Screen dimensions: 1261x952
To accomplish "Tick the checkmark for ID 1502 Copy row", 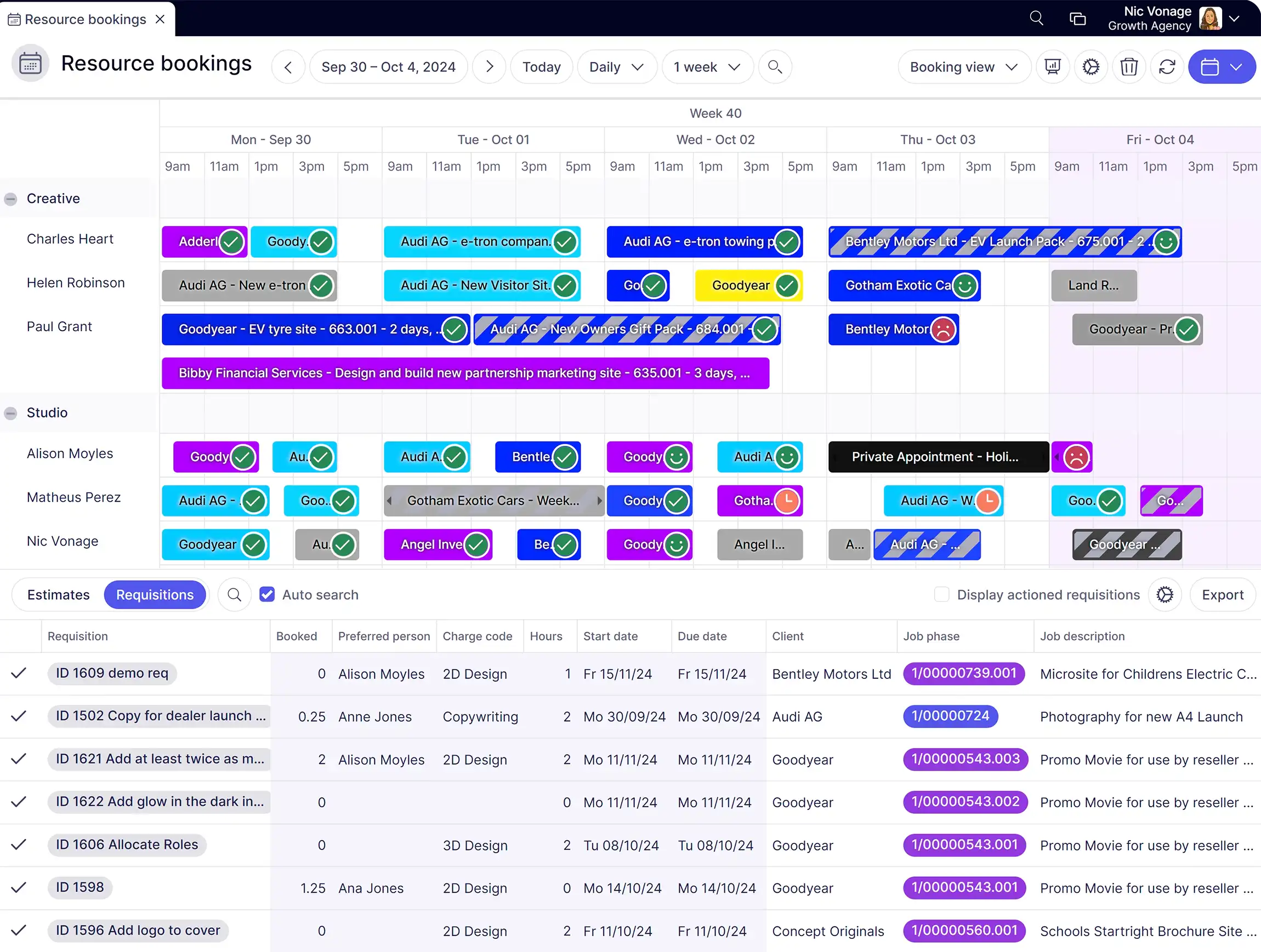I will coord(19,716).
